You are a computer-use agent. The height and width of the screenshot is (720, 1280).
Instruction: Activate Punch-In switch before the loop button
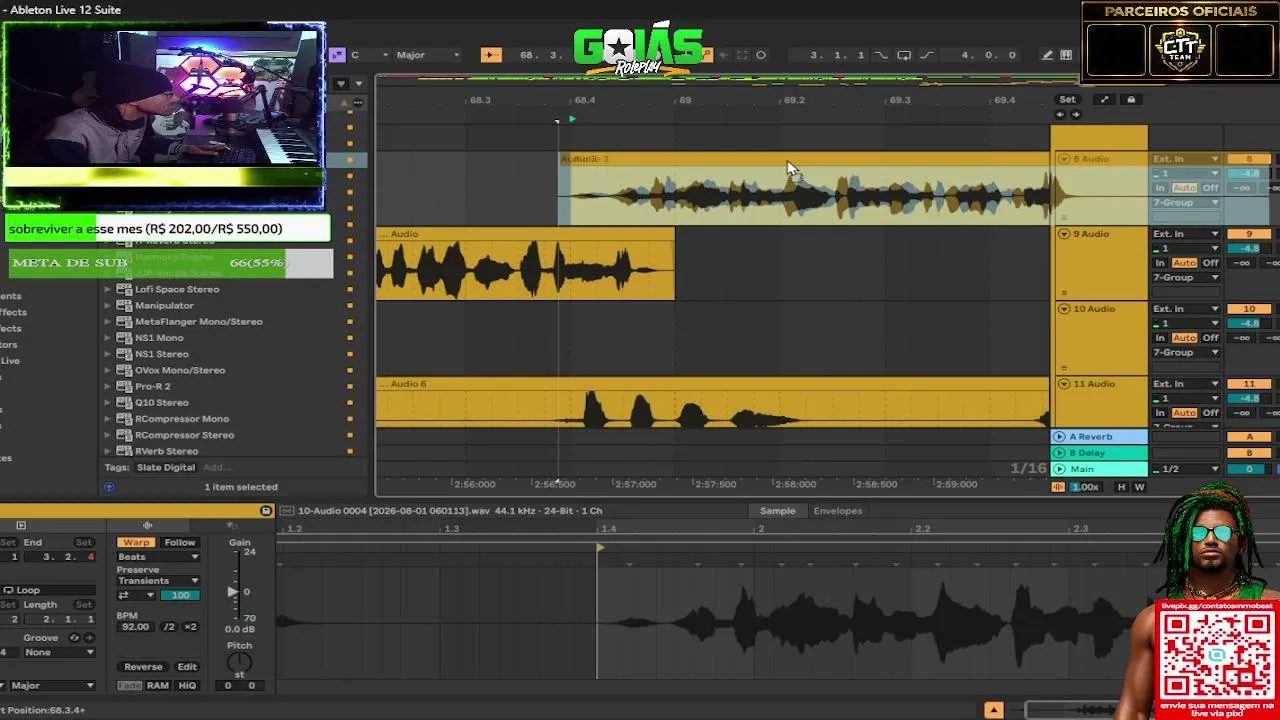coord(881,55)
